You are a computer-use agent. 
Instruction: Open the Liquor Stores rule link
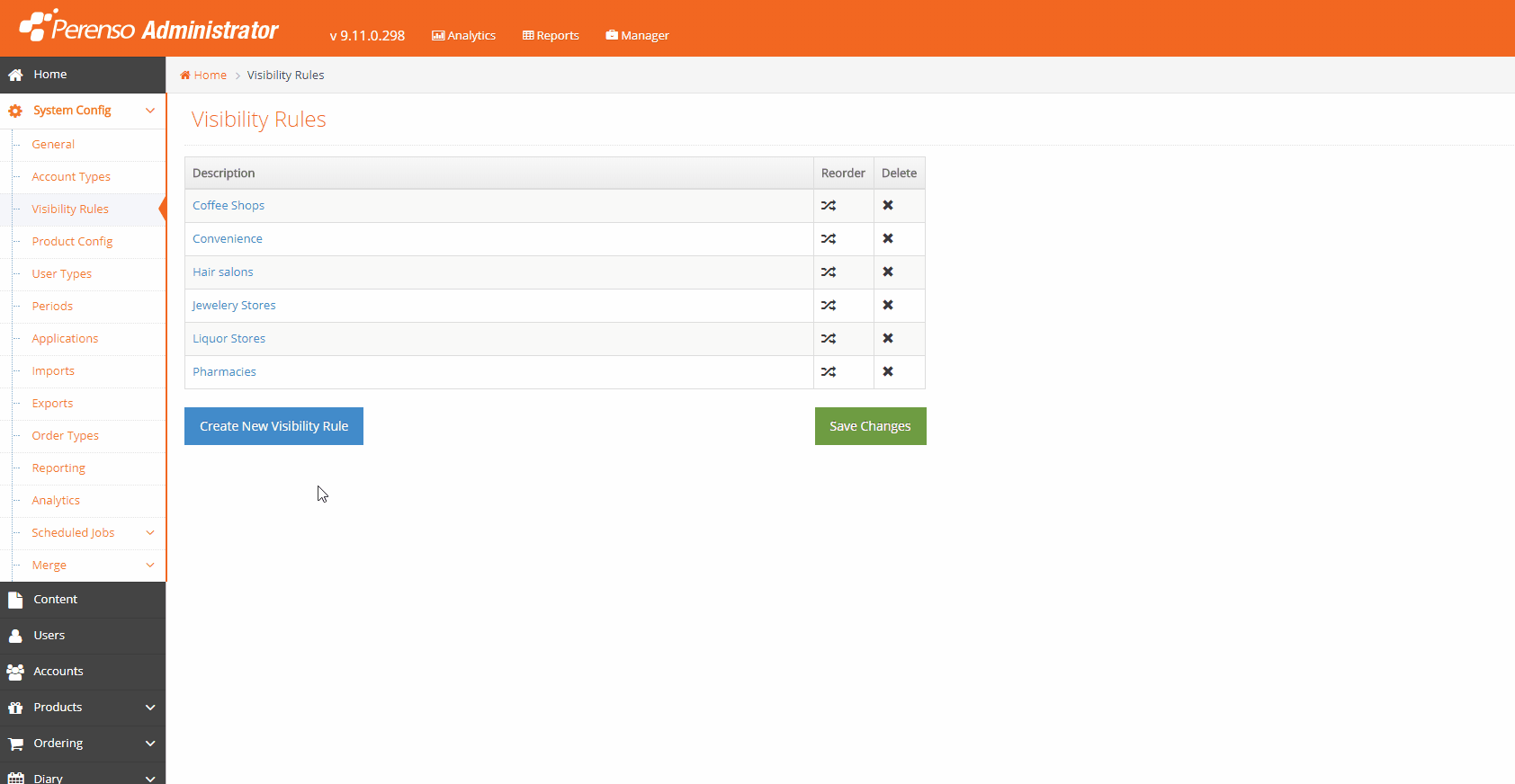tap(229, 339)
